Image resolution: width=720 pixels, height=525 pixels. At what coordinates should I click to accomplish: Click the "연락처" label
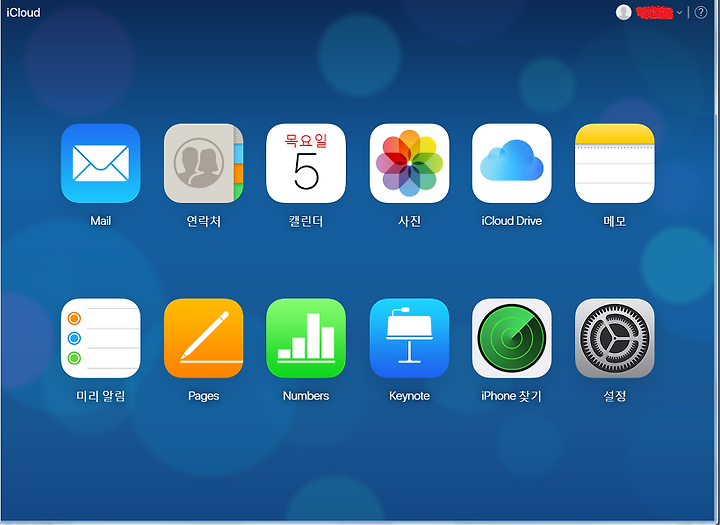(203, 221)
